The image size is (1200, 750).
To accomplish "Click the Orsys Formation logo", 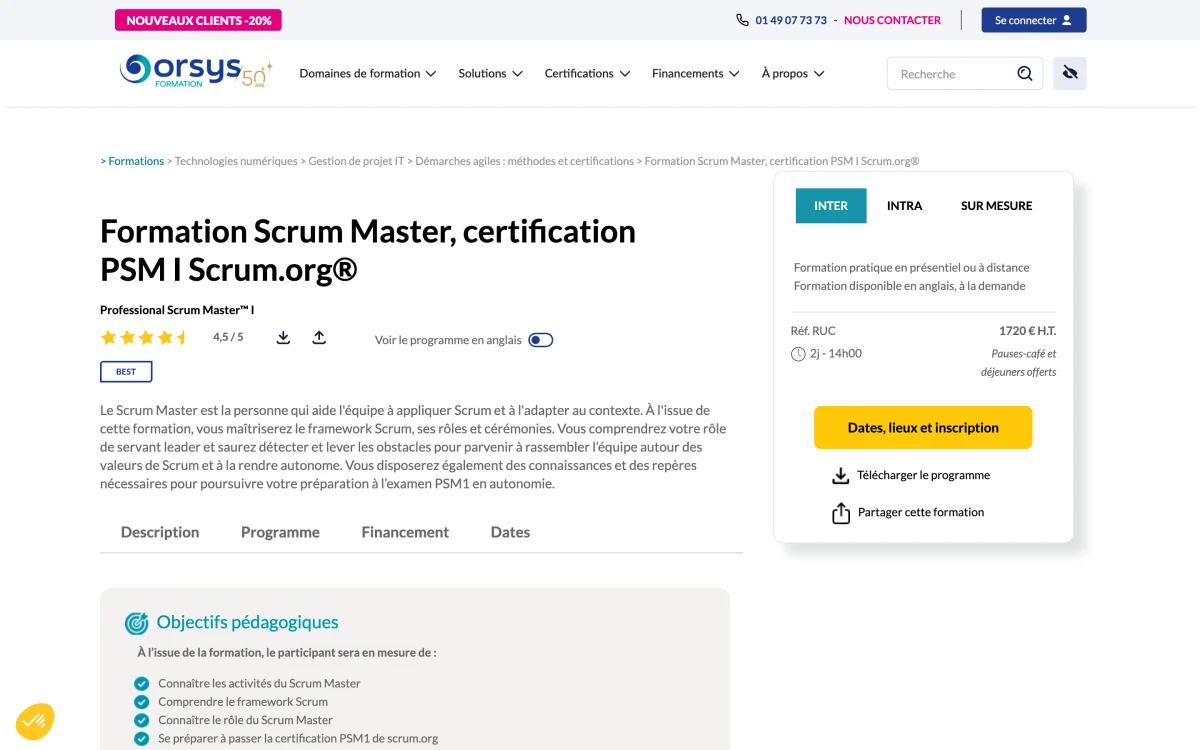I will point(196,72).
